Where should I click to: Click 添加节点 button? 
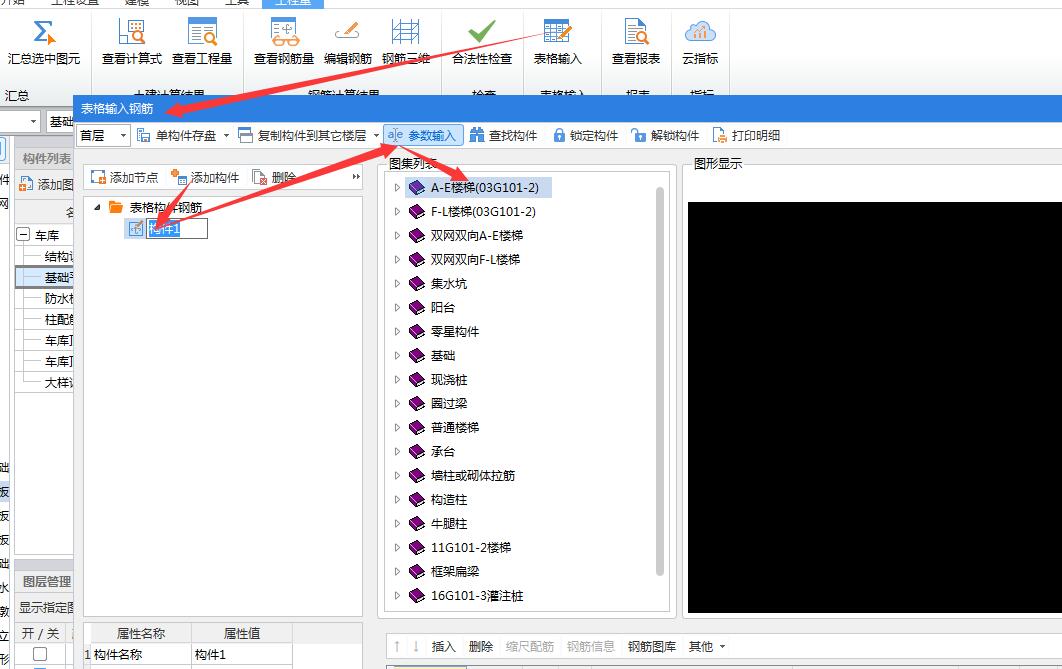(125, 177)
